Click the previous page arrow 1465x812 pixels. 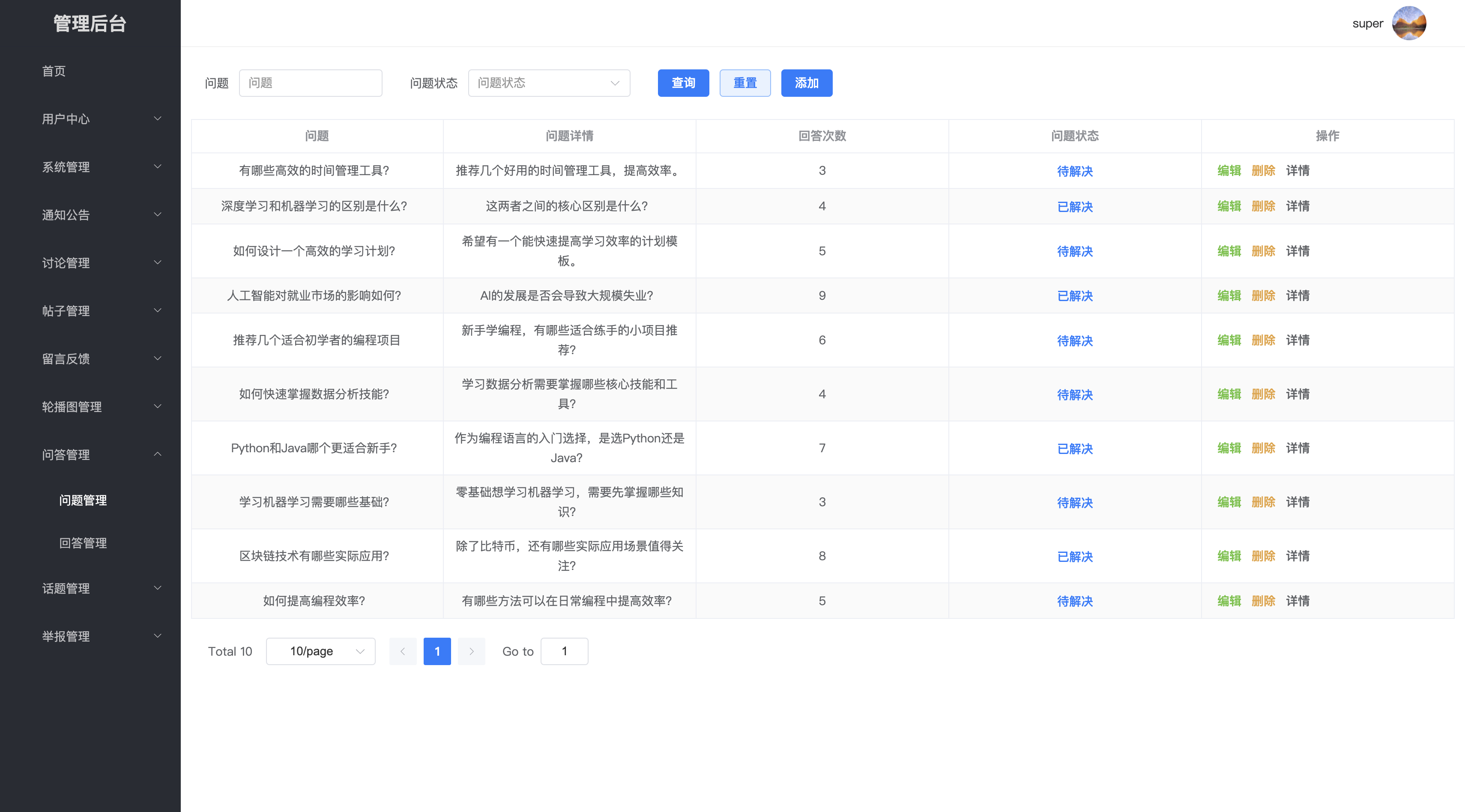[x=403, y=651]
